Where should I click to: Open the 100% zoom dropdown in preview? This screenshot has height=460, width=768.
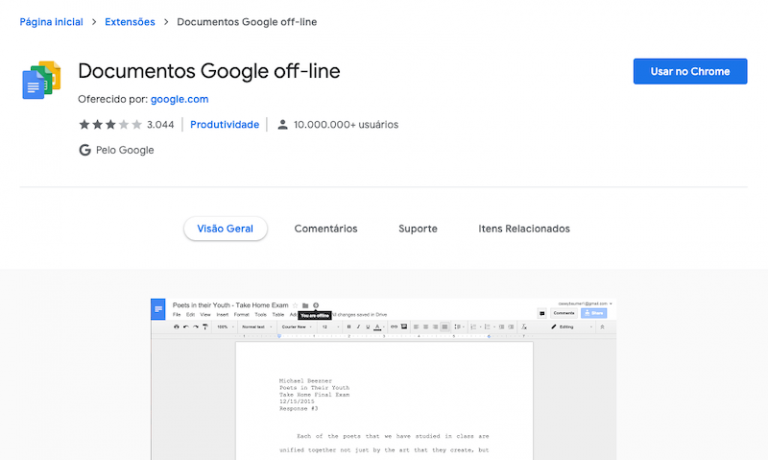click(225, 327)
